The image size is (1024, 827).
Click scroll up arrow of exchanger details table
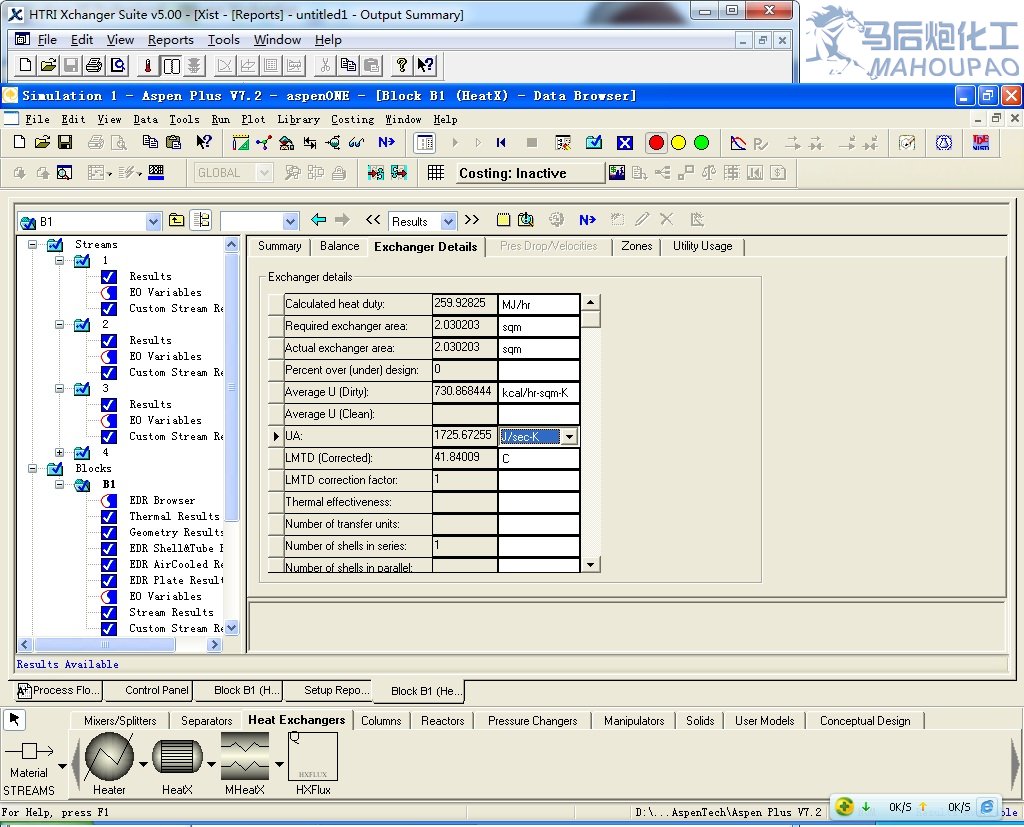(590, 302)
